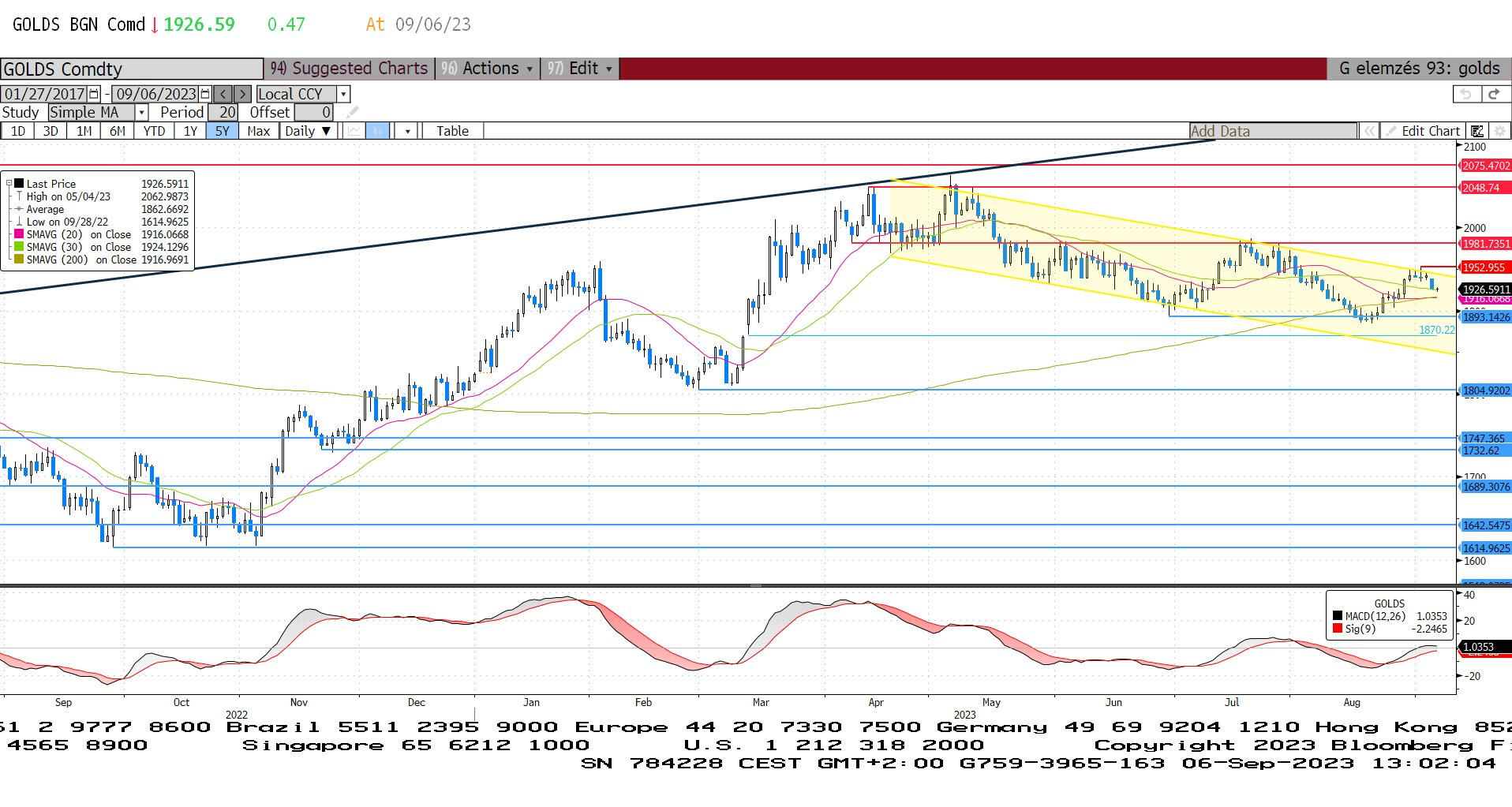1512x807 pixels.
Task: Click the 1870.22 line annotation text
Action: 1436,330
